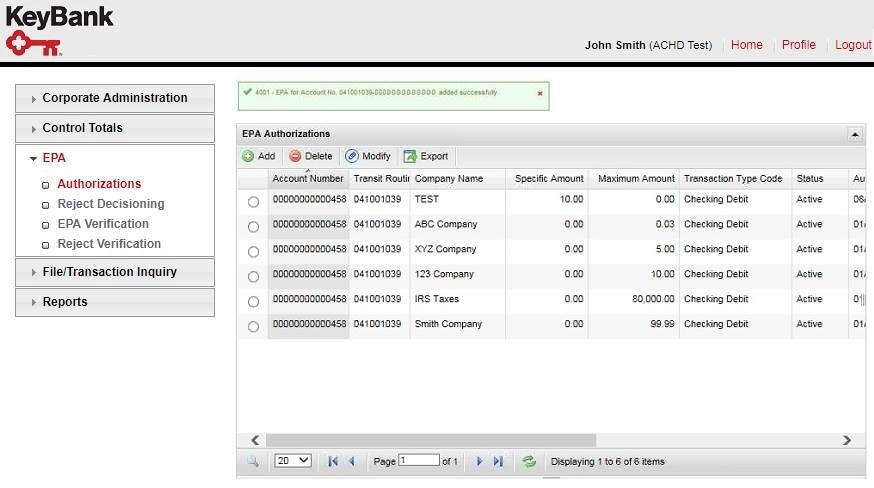Collapse the EPA Authorizations panel arrow
The width and height of the screenshot is (874, 488).
click(x=854, y=134)
